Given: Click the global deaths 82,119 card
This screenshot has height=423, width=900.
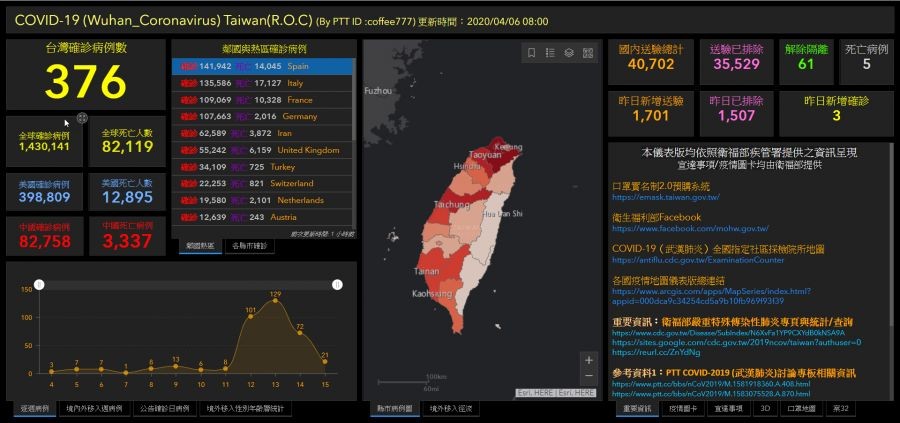Looking at the screenshot, I should (x=127, y=142).
